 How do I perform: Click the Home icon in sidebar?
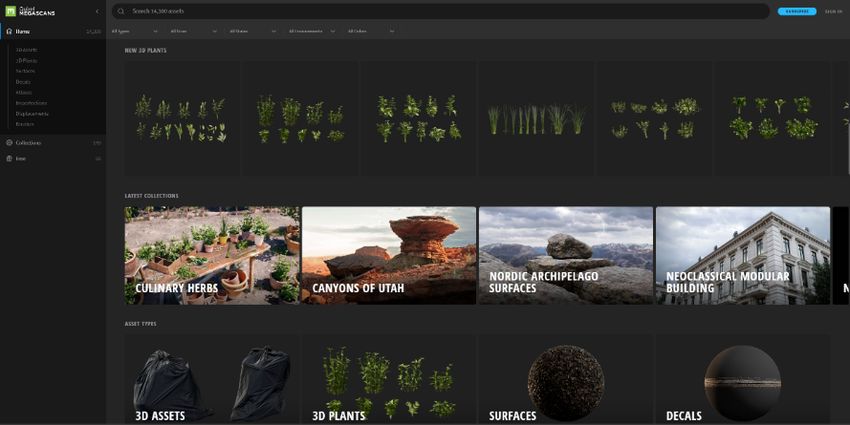tap(9, 31)
